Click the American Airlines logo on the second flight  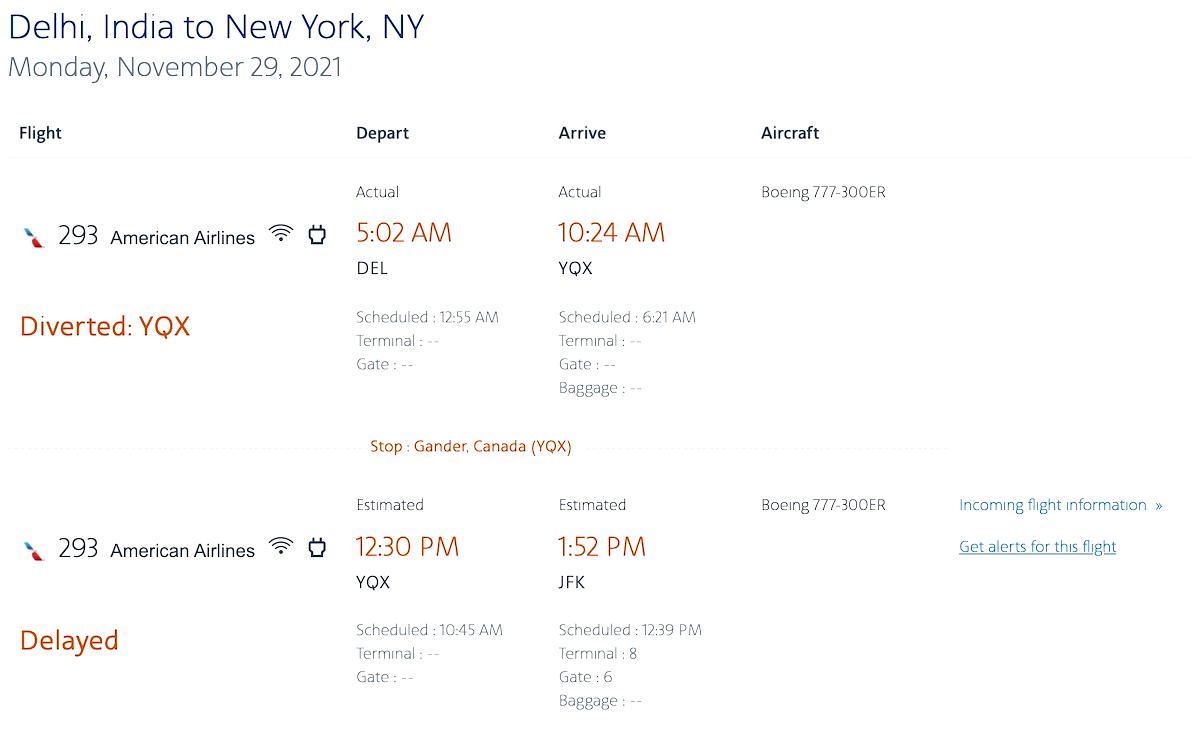coord(34,550)
